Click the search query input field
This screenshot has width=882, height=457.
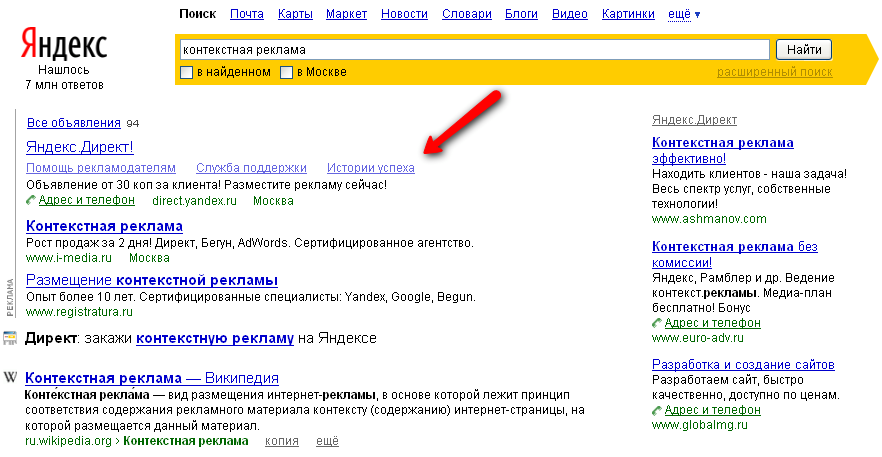click(473, 49)
